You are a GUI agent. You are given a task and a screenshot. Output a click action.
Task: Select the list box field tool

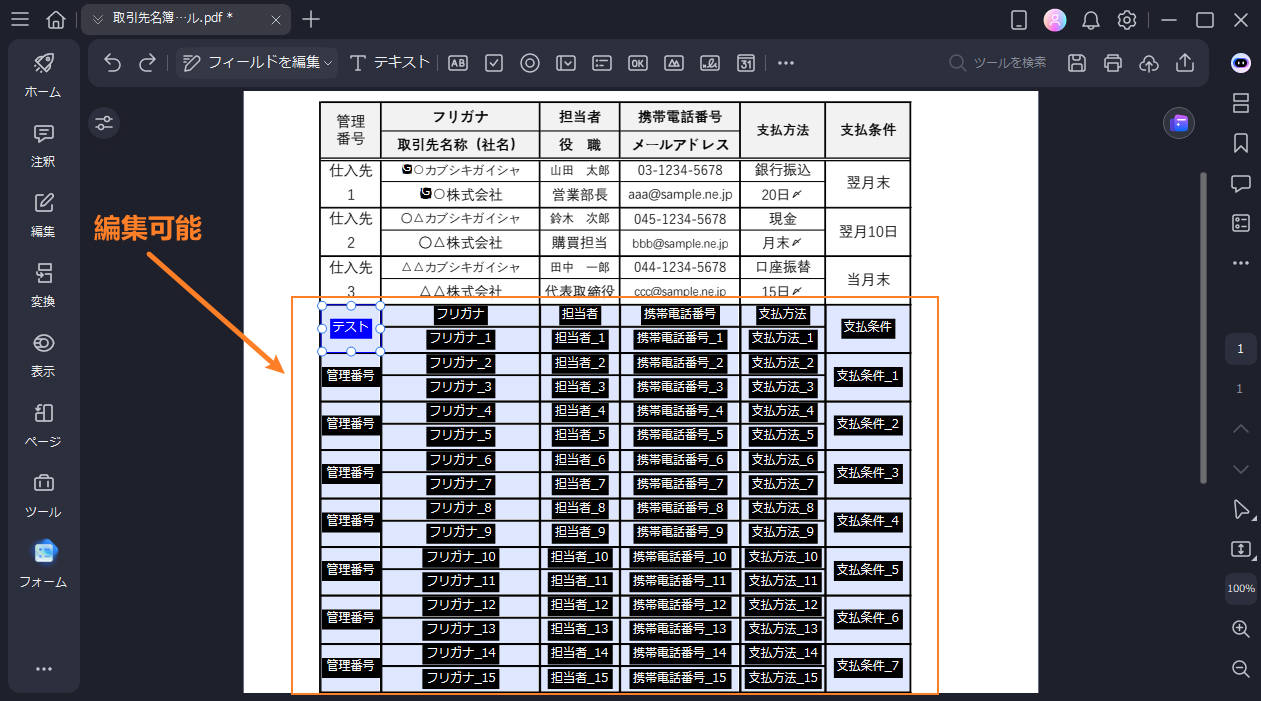601,62
